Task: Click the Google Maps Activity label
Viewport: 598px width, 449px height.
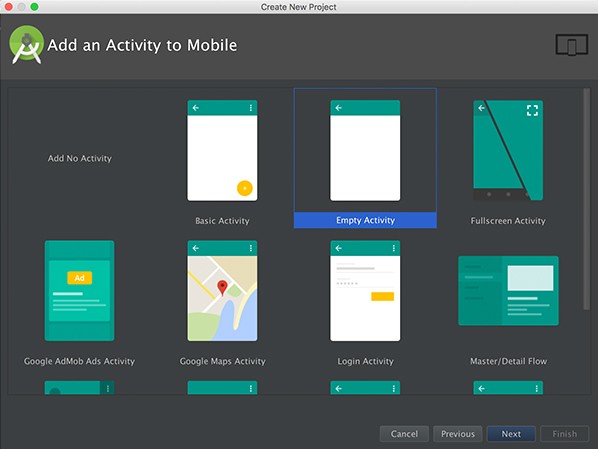Action: (x=222, y=361)
